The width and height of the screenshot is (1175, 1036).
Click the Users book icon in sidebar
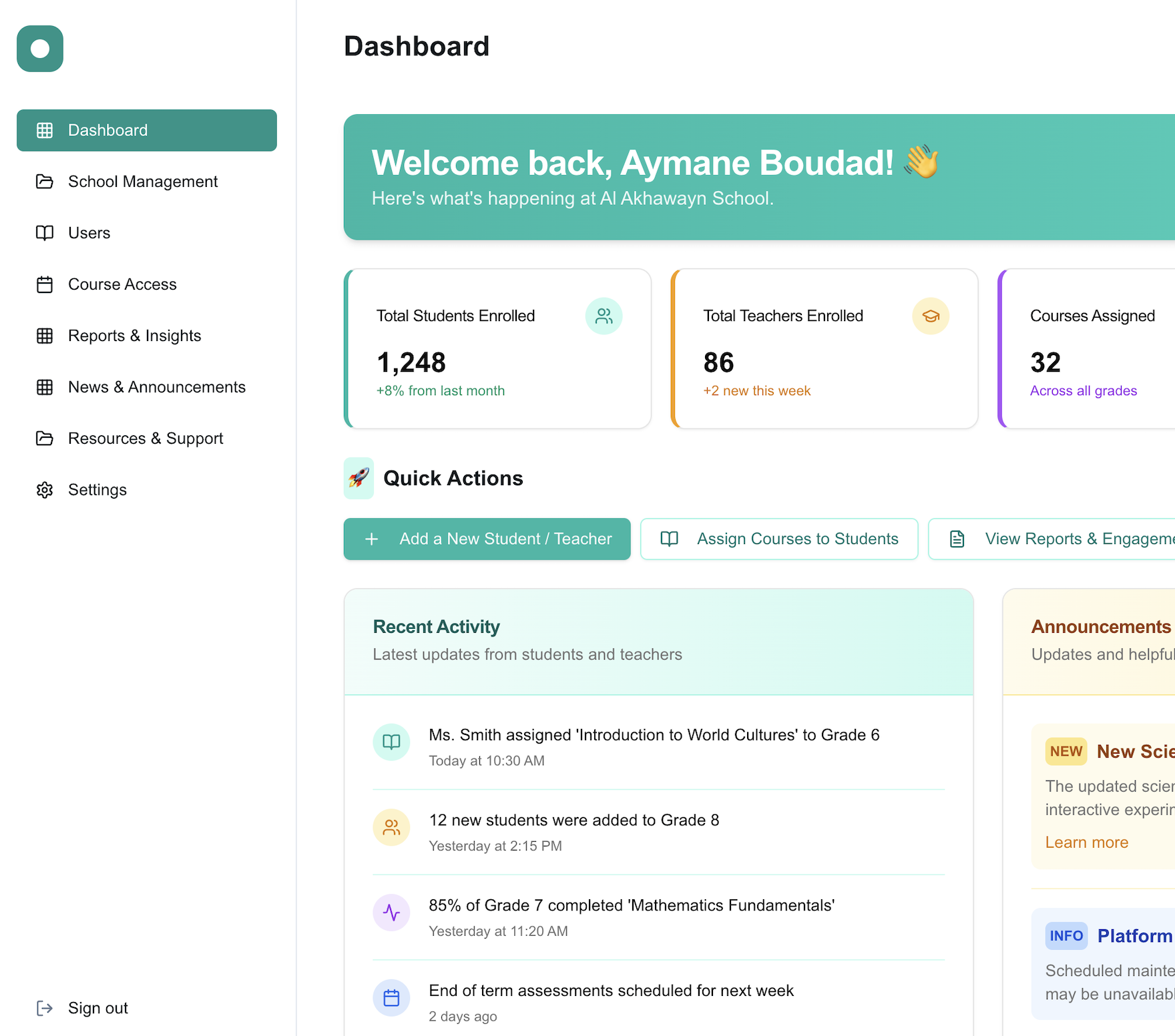[x=44, y=233]
